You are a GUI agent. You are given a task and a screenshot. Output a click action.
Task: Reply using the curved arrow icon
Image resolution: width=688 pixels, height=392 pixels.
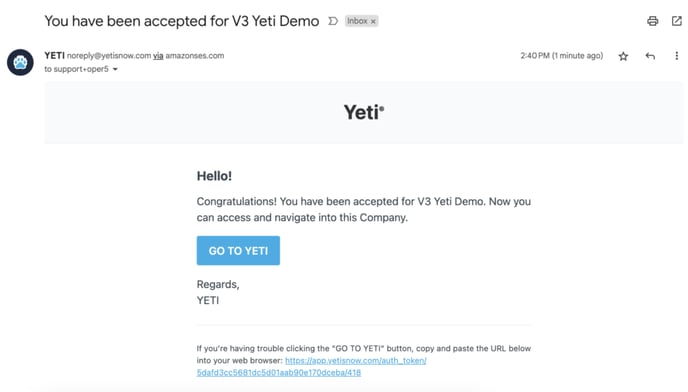(650, 56)
